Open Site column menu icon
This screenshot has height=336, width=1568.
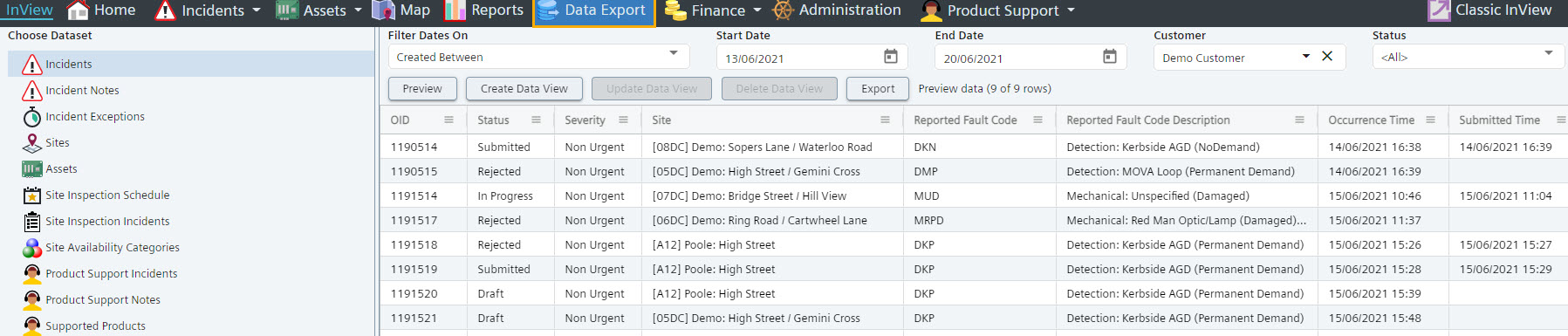click(x=885, y=120)
